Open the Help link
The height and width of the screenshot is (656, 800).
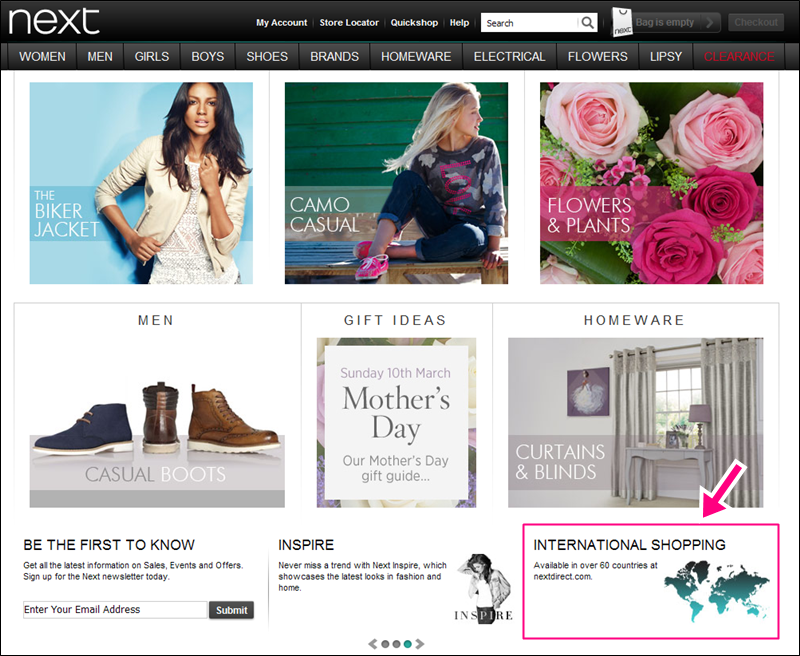pyautogui.click(x=459, y=22)
